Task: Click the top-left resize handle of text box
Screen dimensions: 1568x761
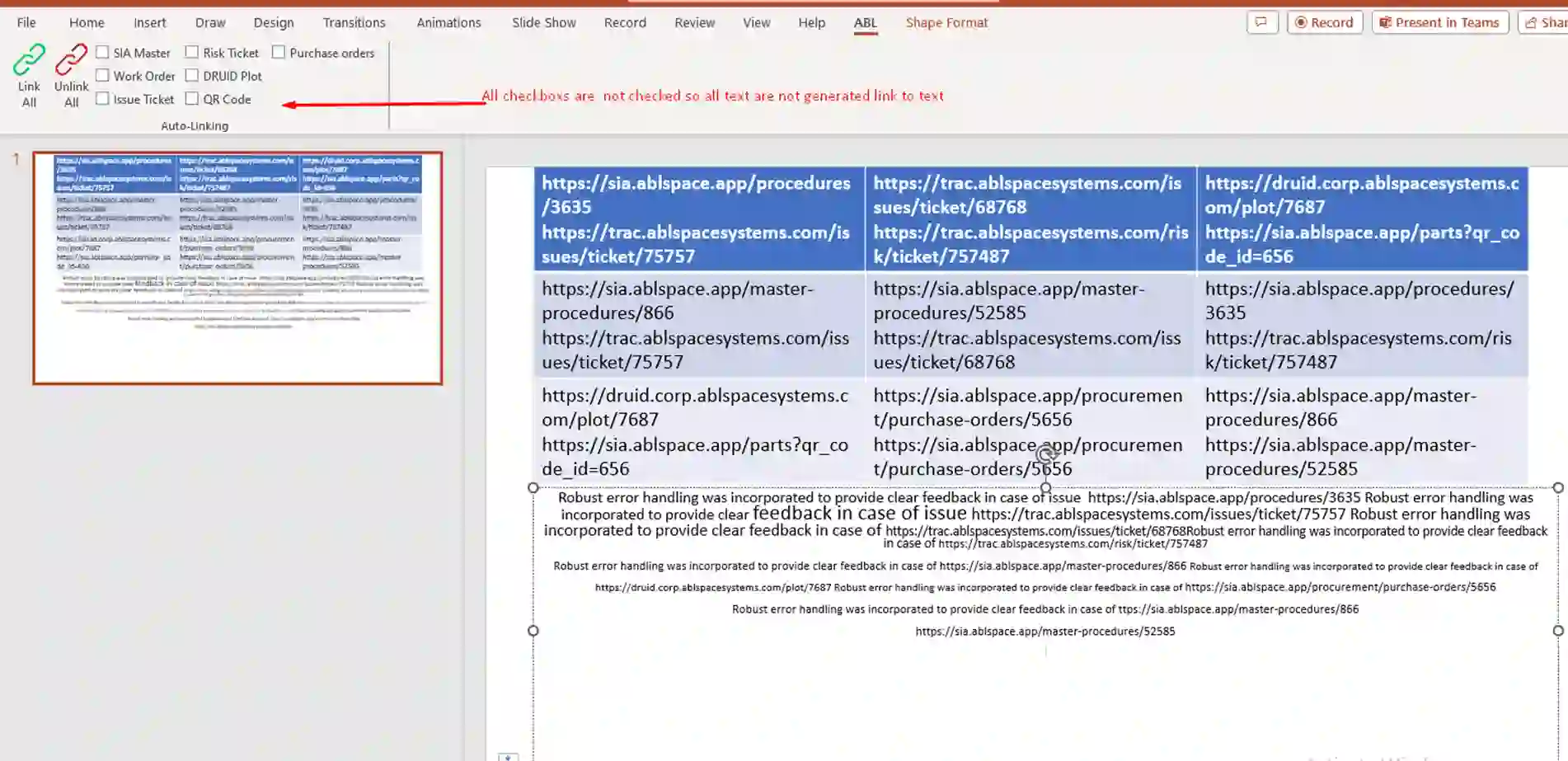Action: [533, 488]
